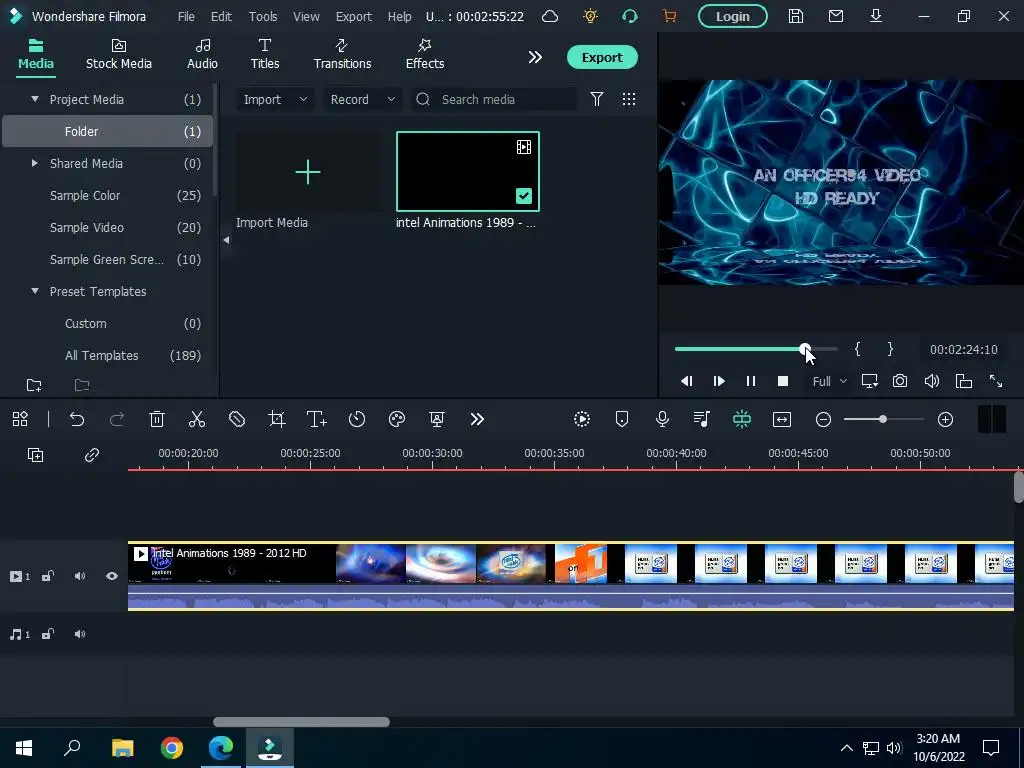Click the preview playback progress slider

[756, 349]
